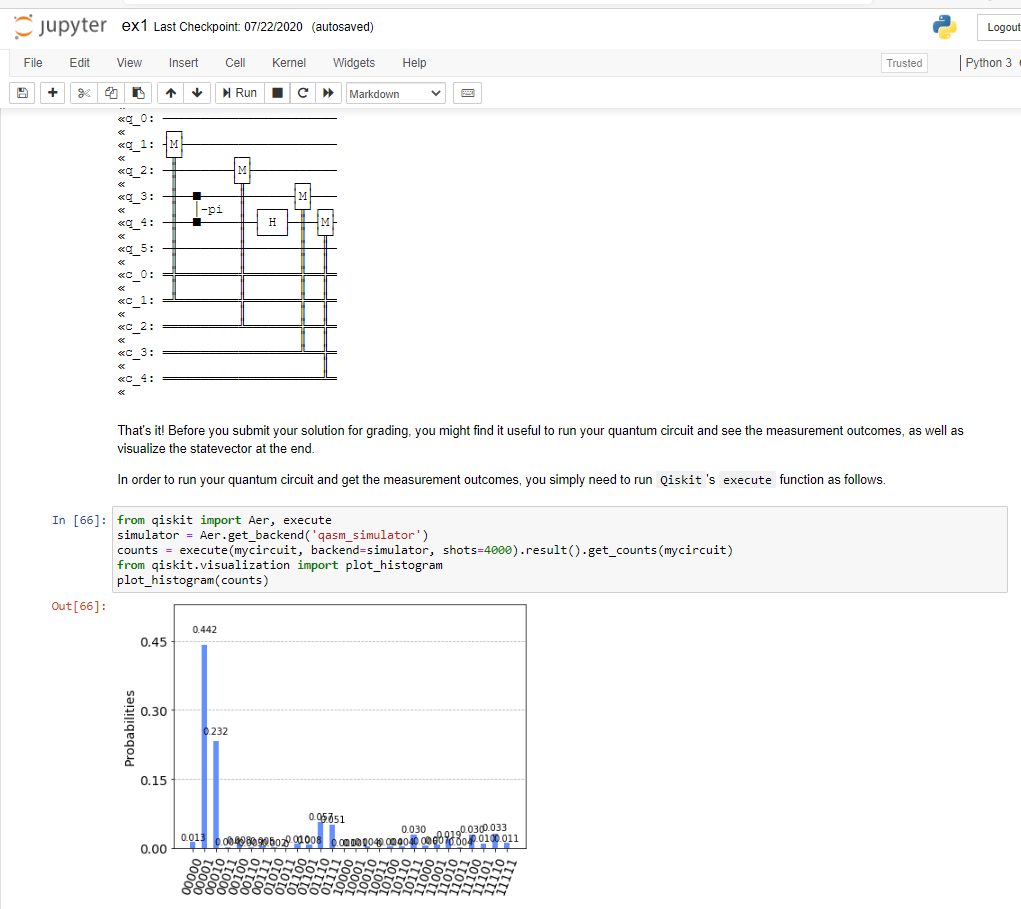Viewport: 1021px width, 909px height.
Task: Click the Trusted notebook indicator
Action: click(x=904, y=63)
